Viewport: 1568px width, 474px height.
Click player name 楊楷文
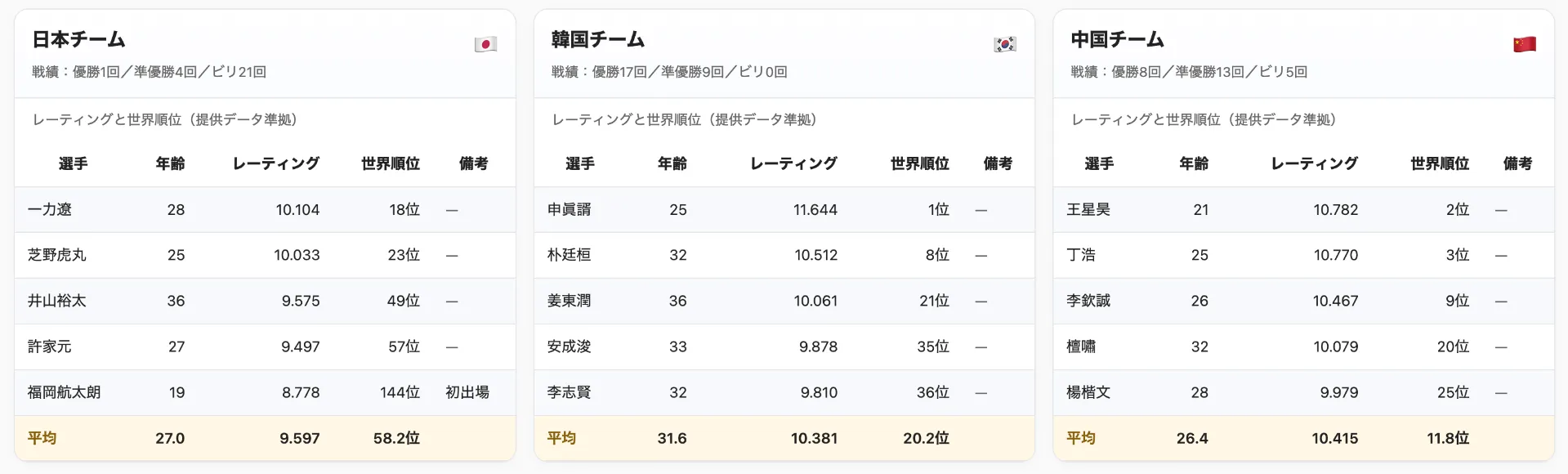coord(1089,392)
